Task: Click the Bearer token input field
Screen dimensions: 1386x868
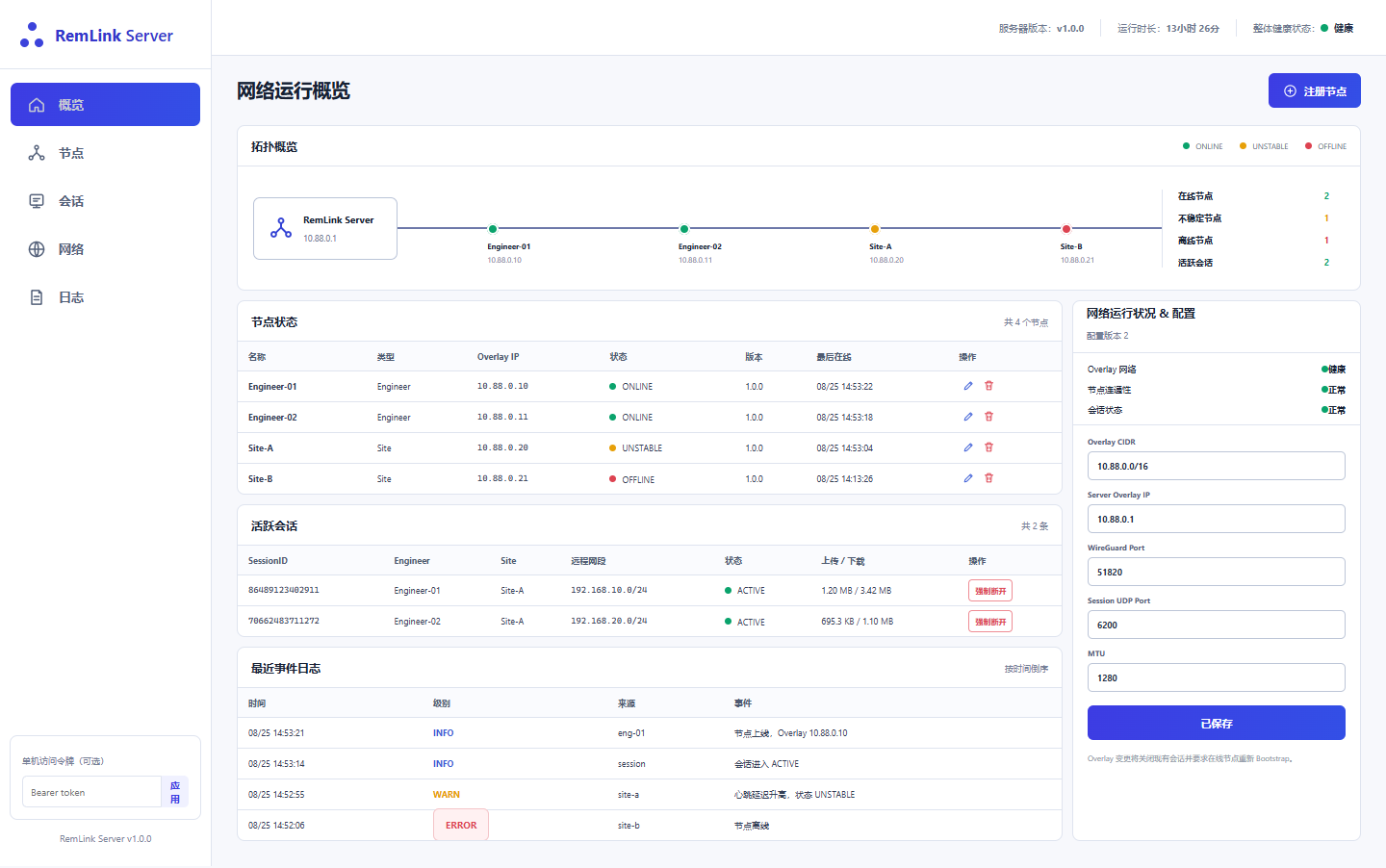Action: pos(91,792)
